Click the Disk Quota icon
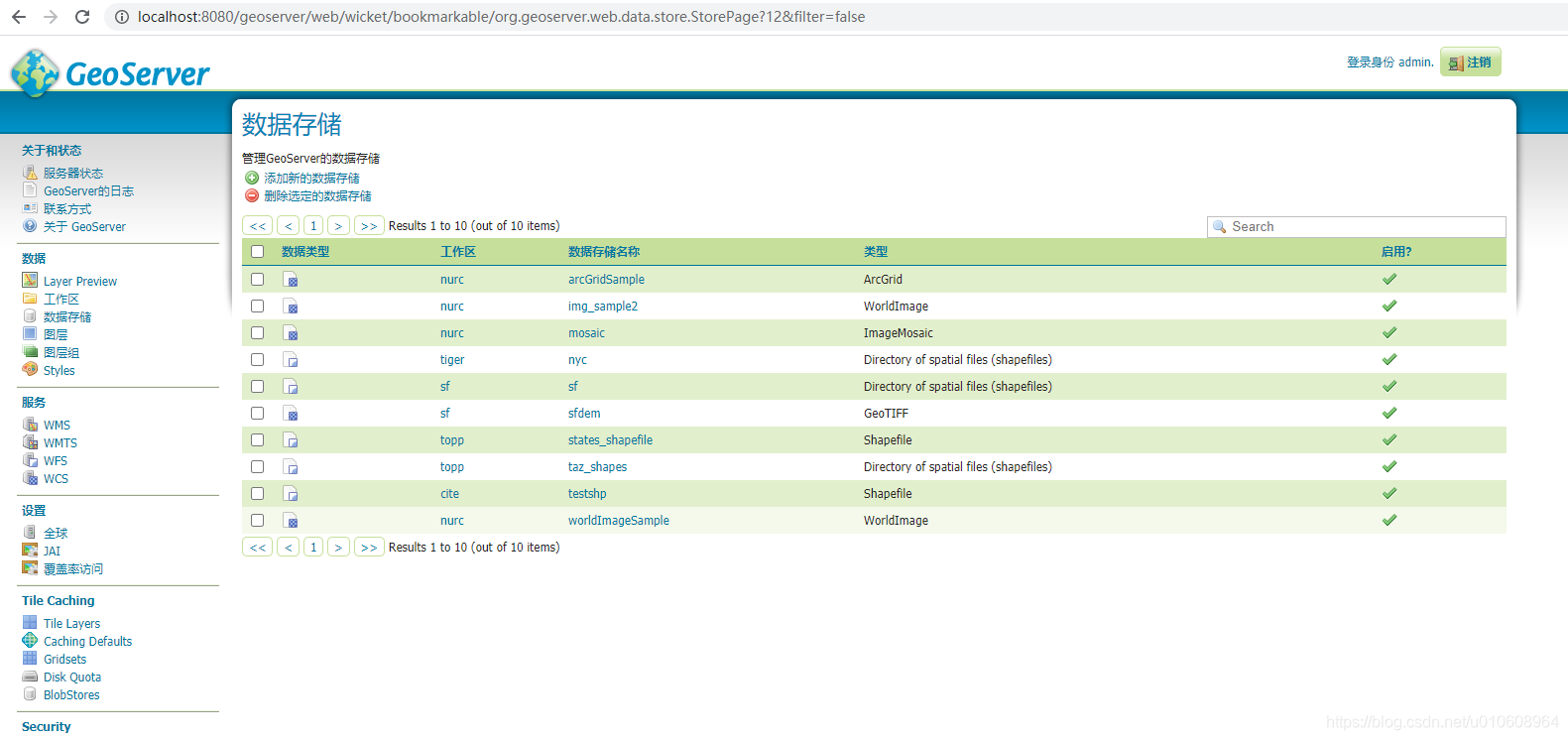This screenshot has width=1568, height=740. coord(30,677)
